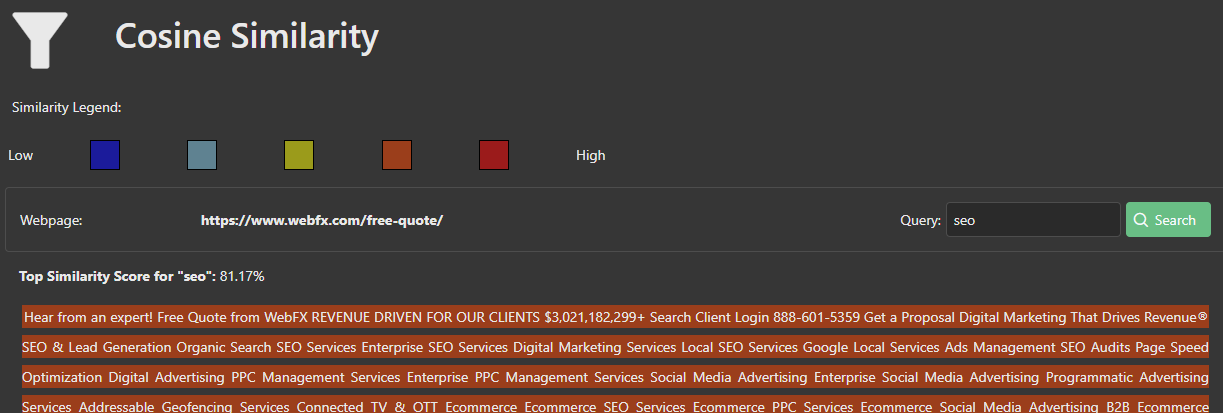Focus the Query input field containing seo
Viewport: 1223px width, 413px height.
pyautogui.click(x=1033, y=220)
